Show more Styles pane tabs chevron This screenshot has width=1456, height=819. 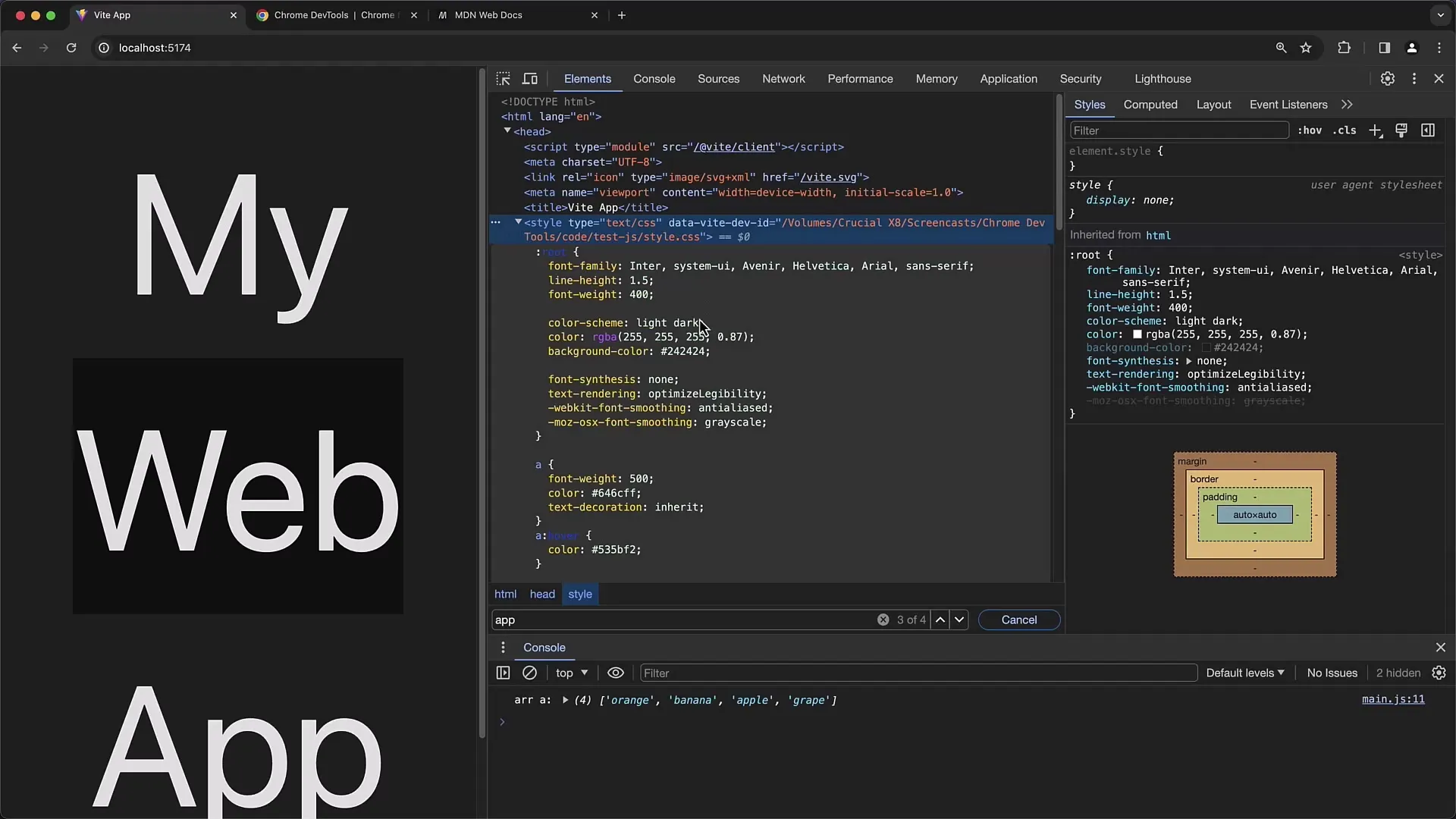pyautogui.click(x=1347, y=105)
